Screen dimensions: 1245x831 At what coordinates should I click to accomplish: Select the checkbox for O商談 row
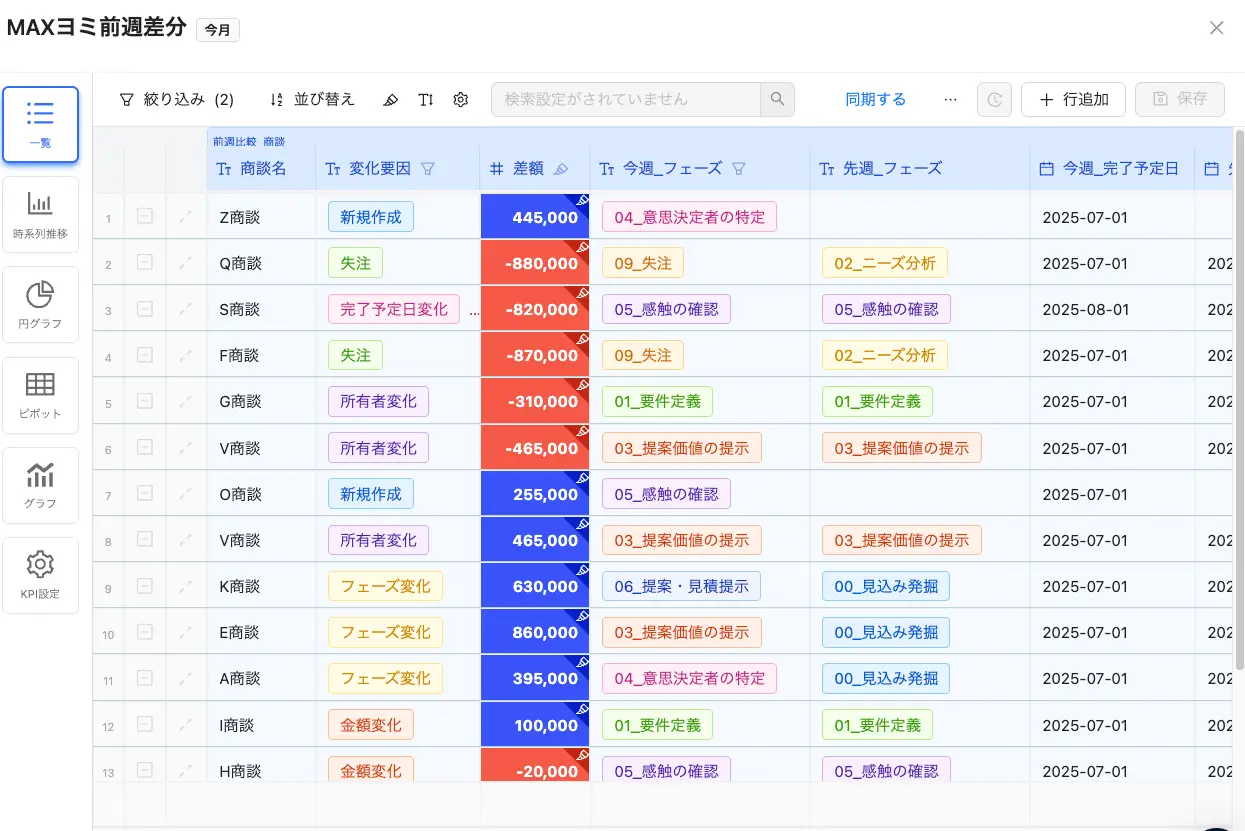145,493
